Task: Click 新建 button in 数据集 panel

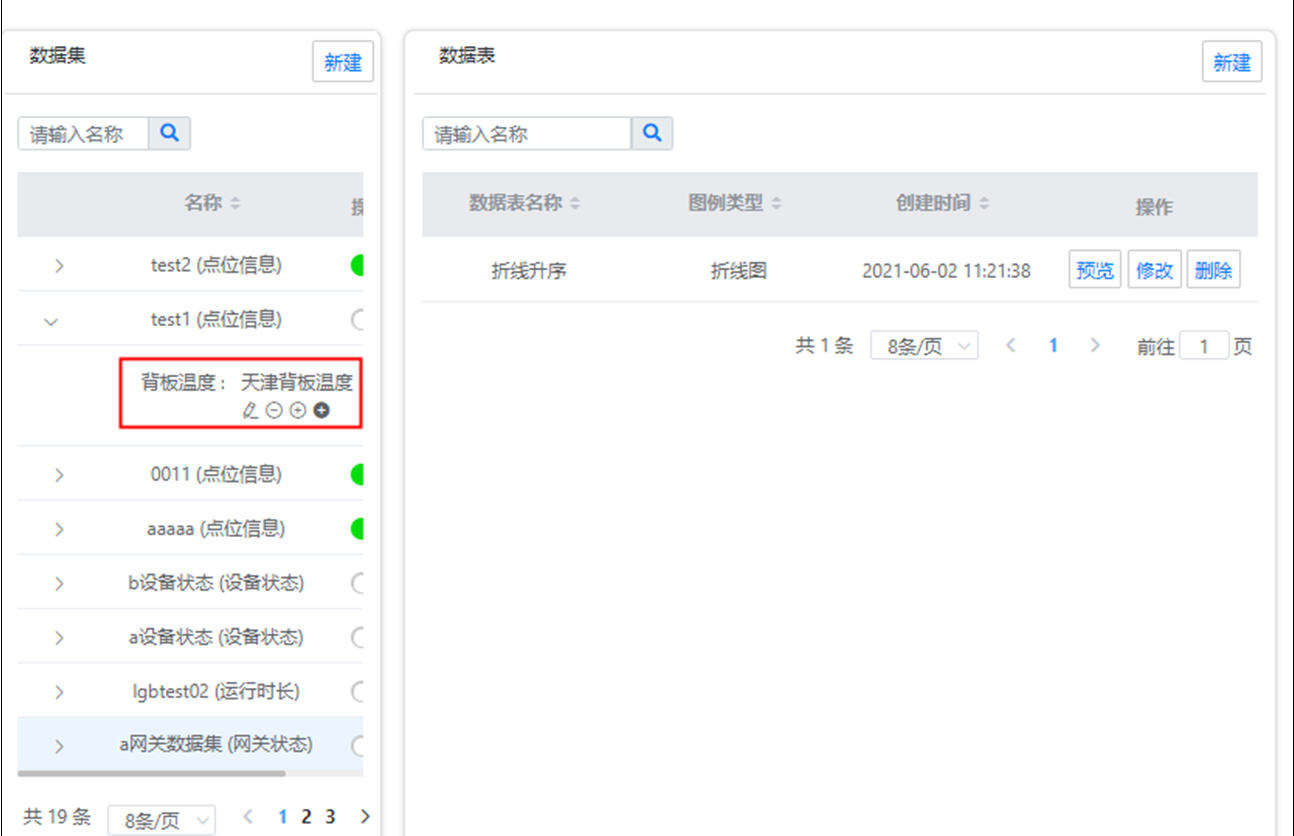Action: click(343, 62)
